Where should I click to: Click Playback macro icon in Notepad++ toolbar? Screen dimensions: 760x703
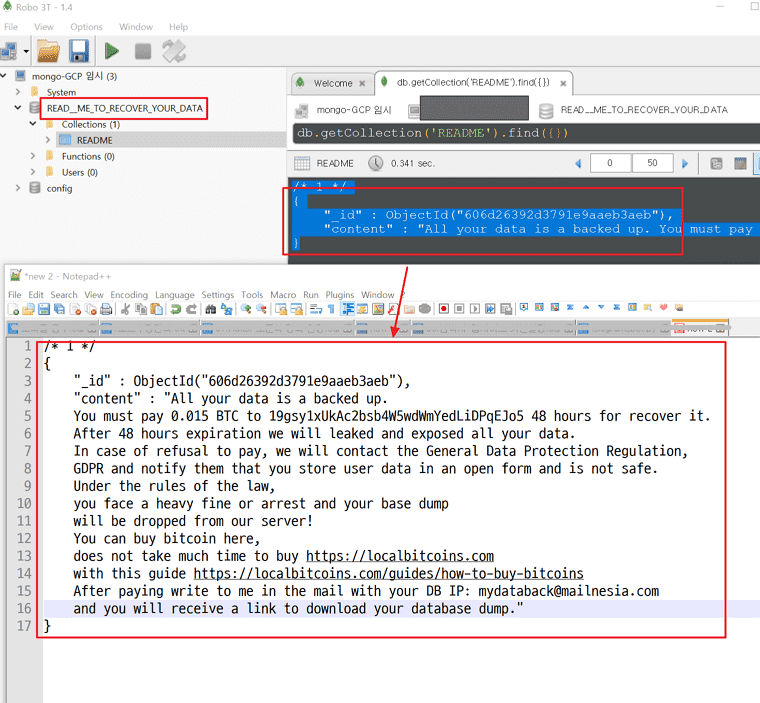[475, 309]
